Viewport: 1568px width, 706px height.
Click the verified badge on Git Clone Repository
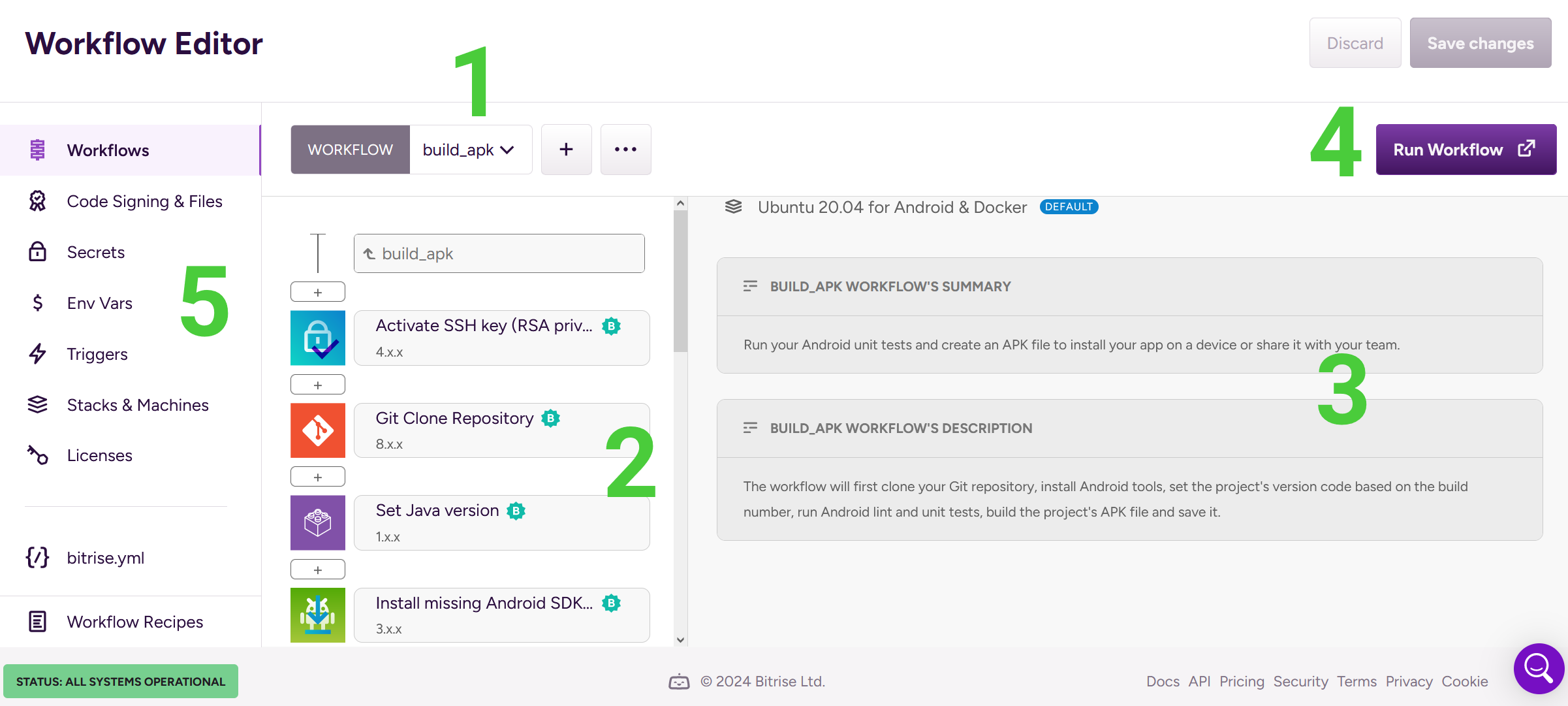click(x=550, y=418)
